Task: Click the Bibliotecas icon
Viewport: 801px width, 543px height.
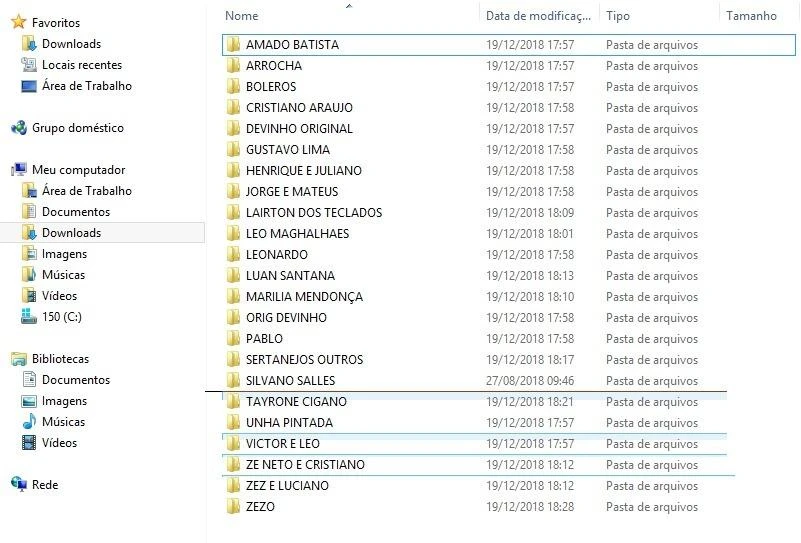Action: [19, 359]
